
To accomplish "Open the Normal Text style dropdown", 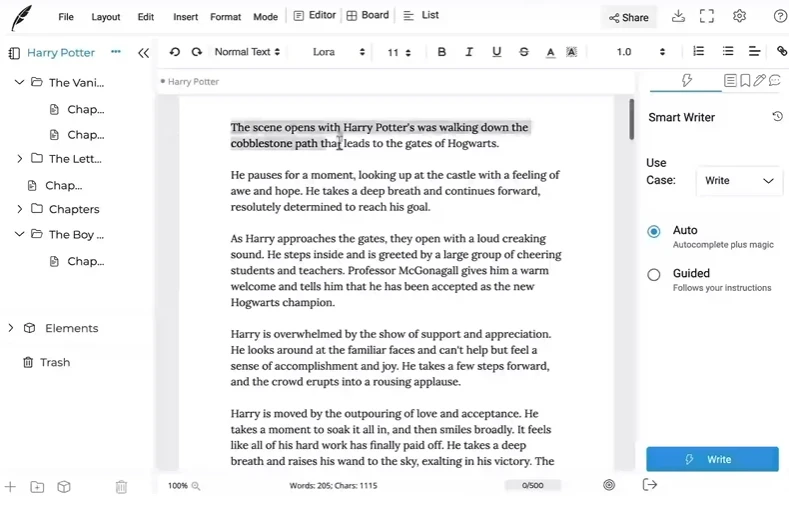I will point(247,52).
